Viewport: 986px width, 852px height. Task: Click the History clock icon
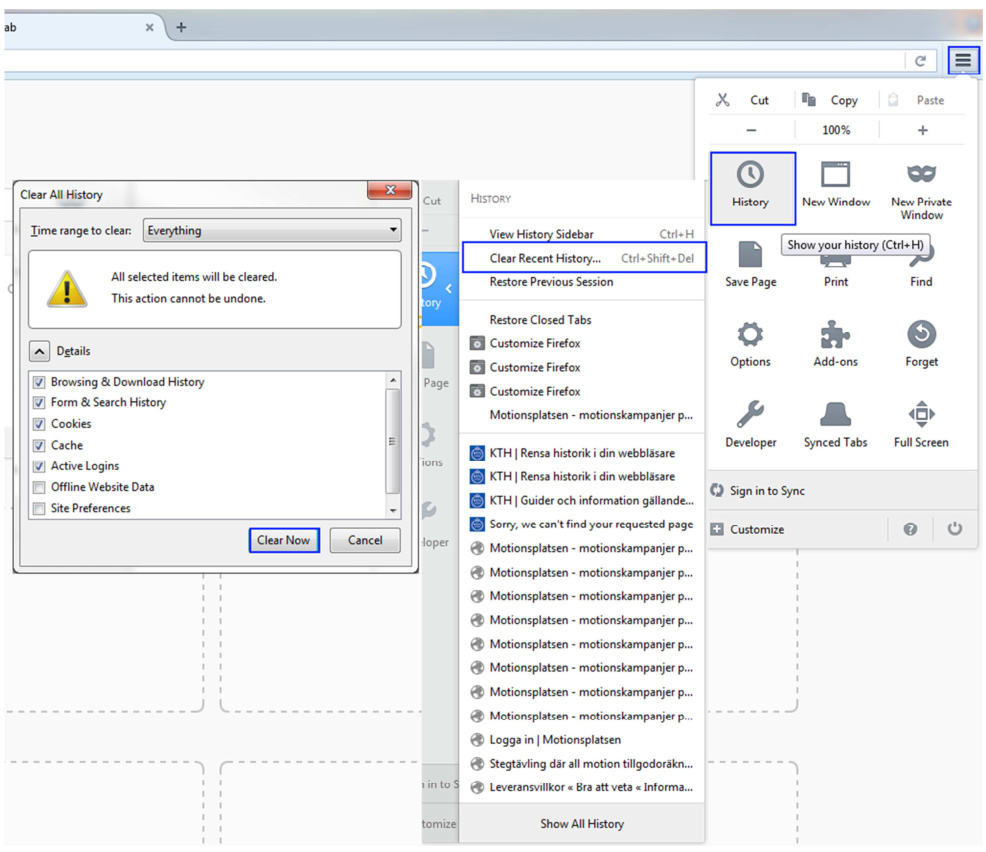[750, 176]
